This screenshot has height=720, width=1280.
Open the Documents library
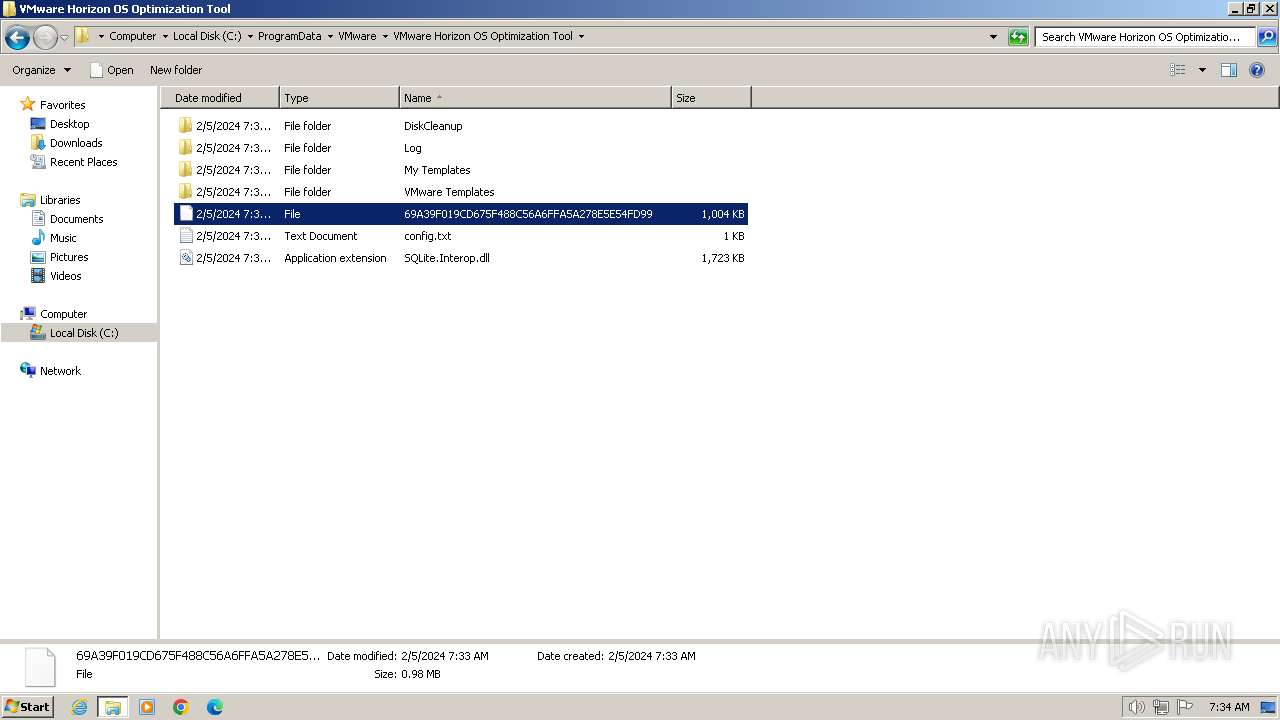76,219
